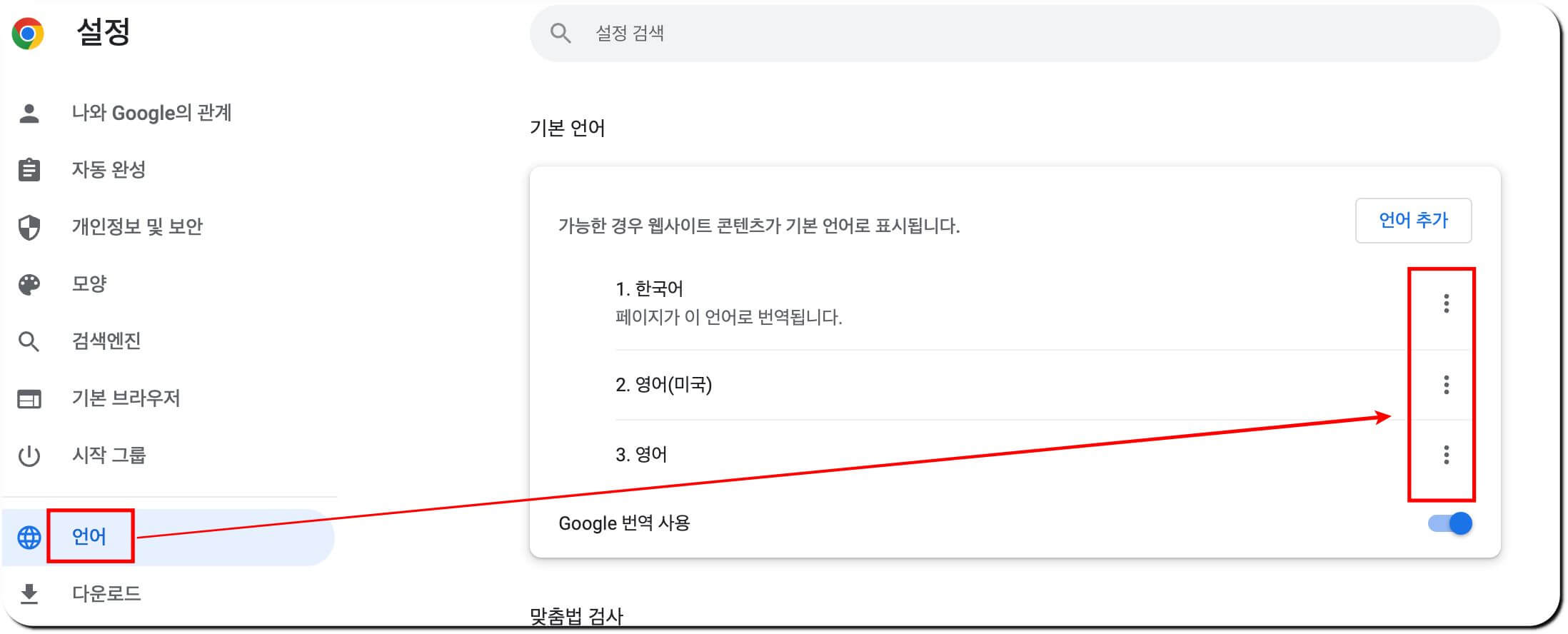The height and width of the screenshot is (634, 1568).
Task: Click the download arrow icon for 다운로드
Action: [29, 593]
